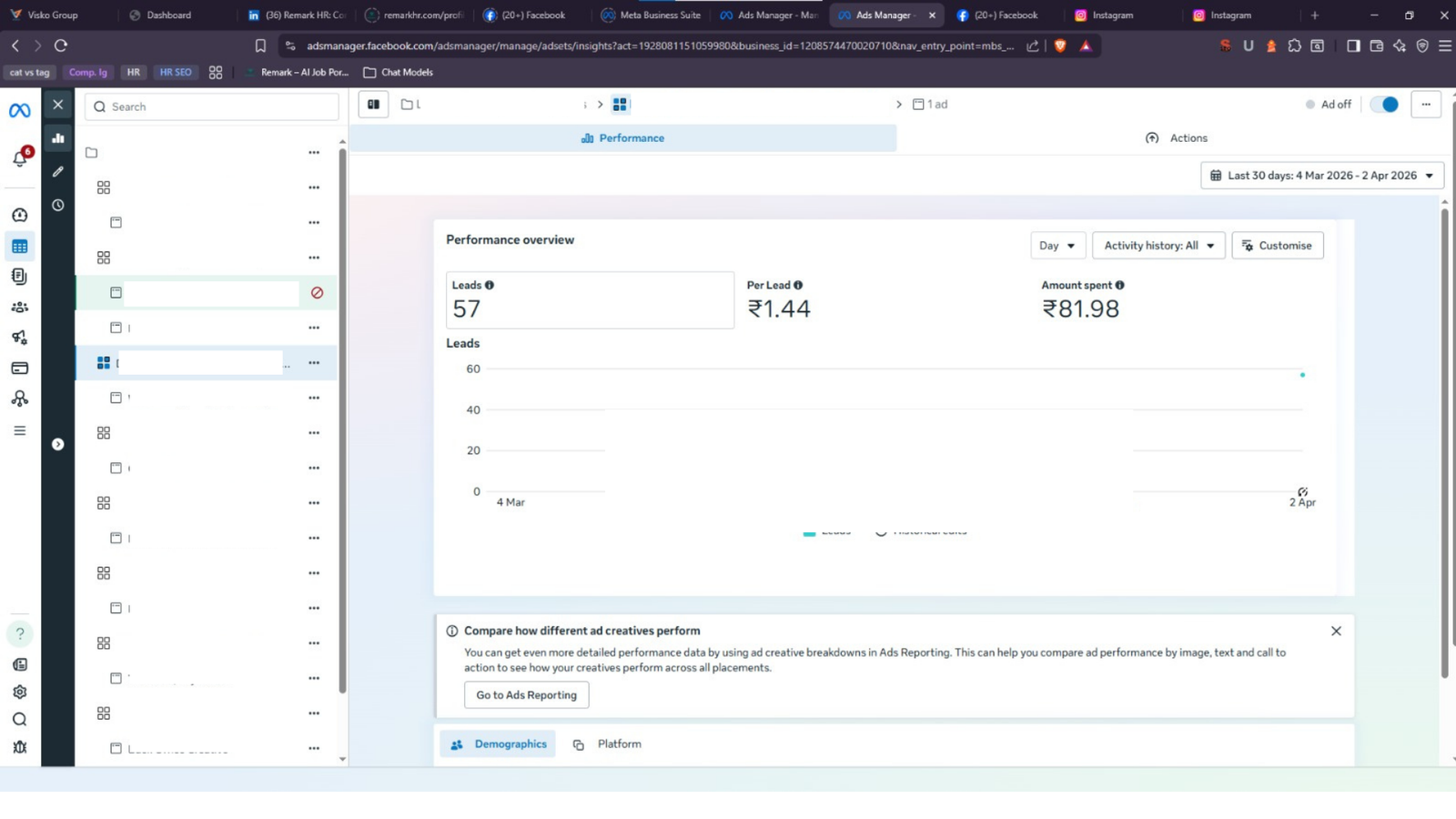The image size is (1456, 819).
Task: Open Advertising settings megaphone icon
Action: click(x=20, y=338)
